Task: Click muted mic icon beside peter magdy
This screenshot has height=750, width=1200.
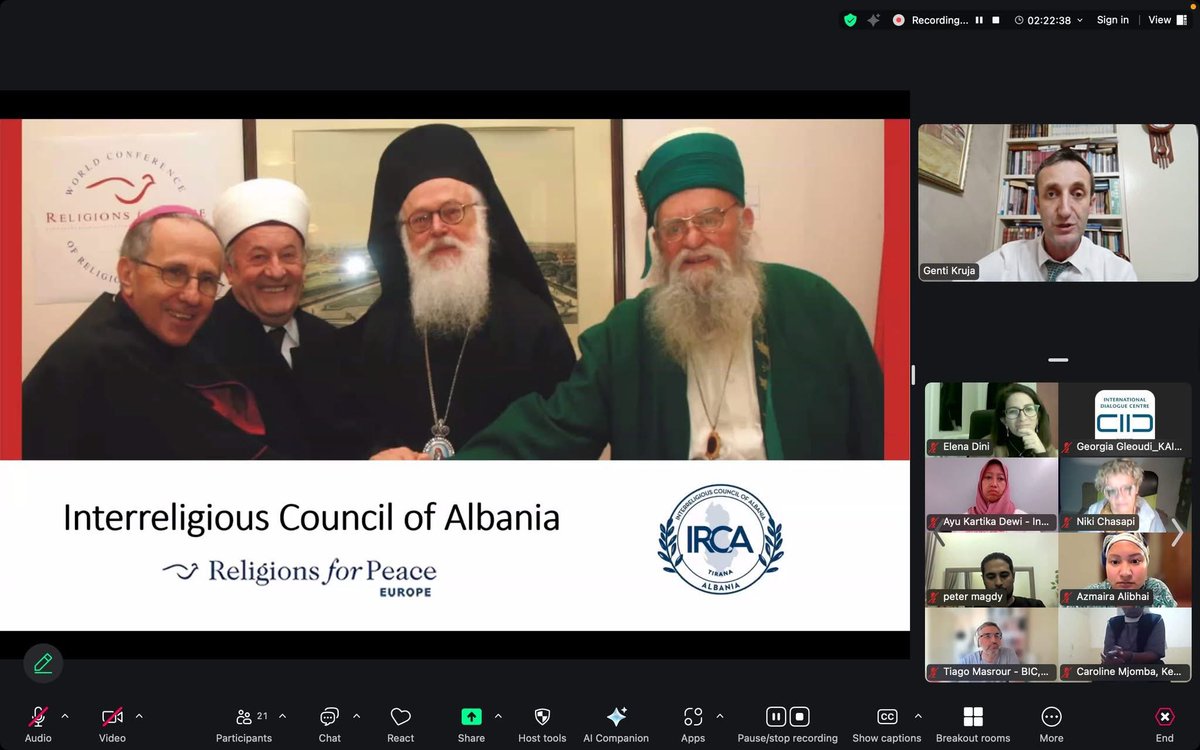Action: 934,597
